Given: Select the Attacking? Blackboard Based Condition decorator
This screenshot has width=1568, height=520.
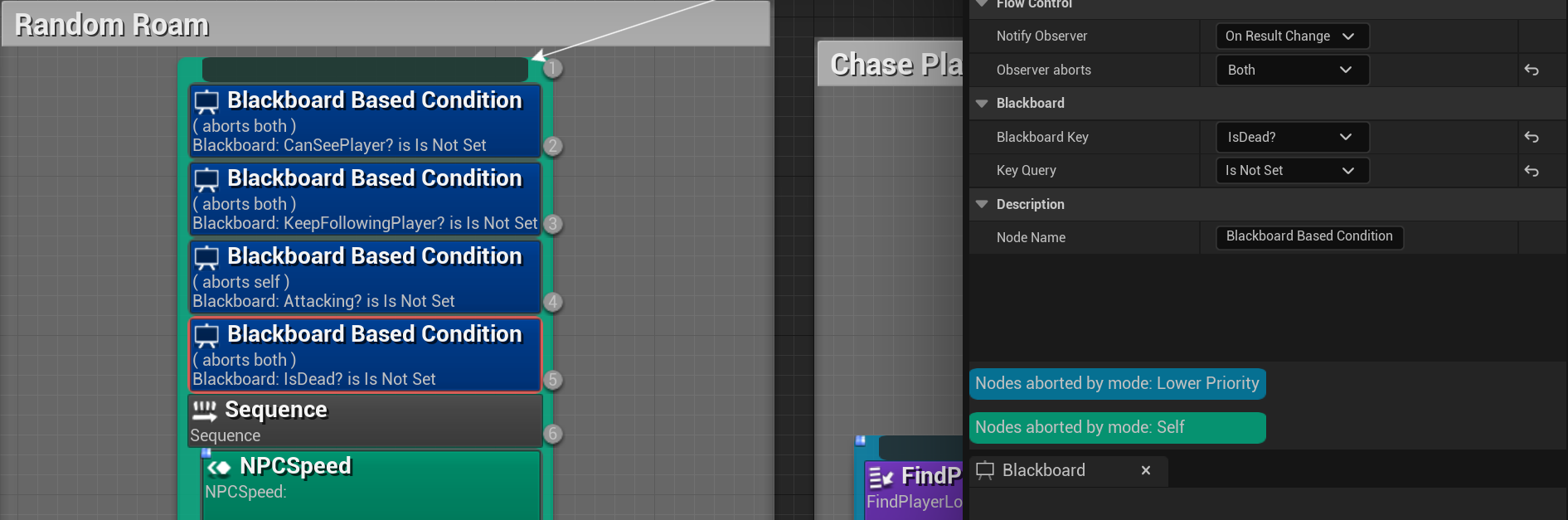Looking at the screenshot, I should point(365,277).
